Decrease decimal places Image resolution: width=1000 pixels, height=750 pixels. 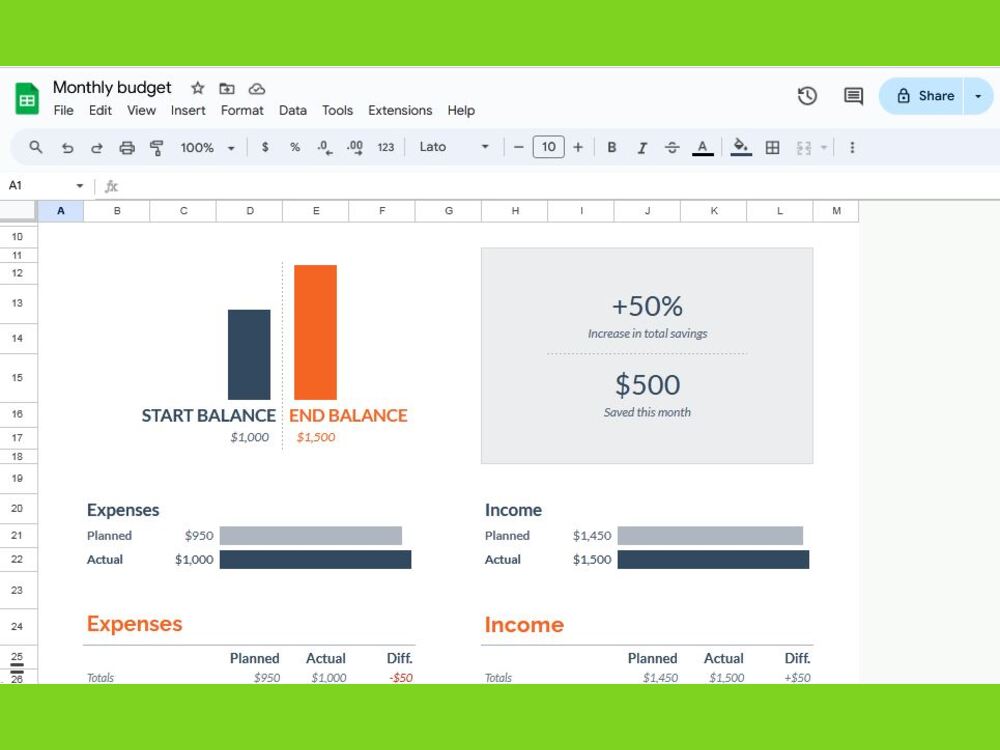click(325, 148)
